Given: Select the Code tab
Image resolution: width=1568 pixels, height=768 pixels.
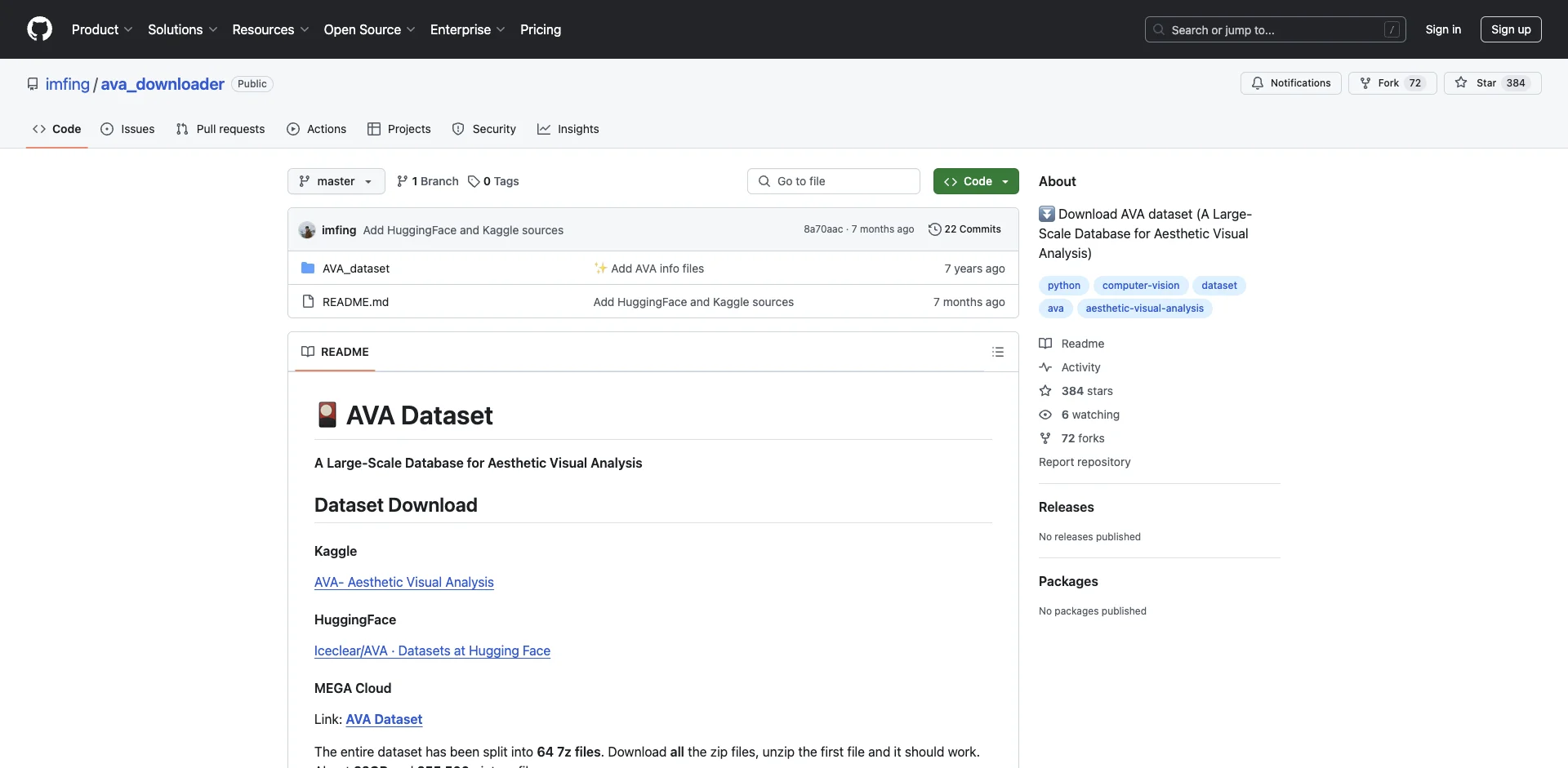Looking at the screenshot, I should [57, 129].
